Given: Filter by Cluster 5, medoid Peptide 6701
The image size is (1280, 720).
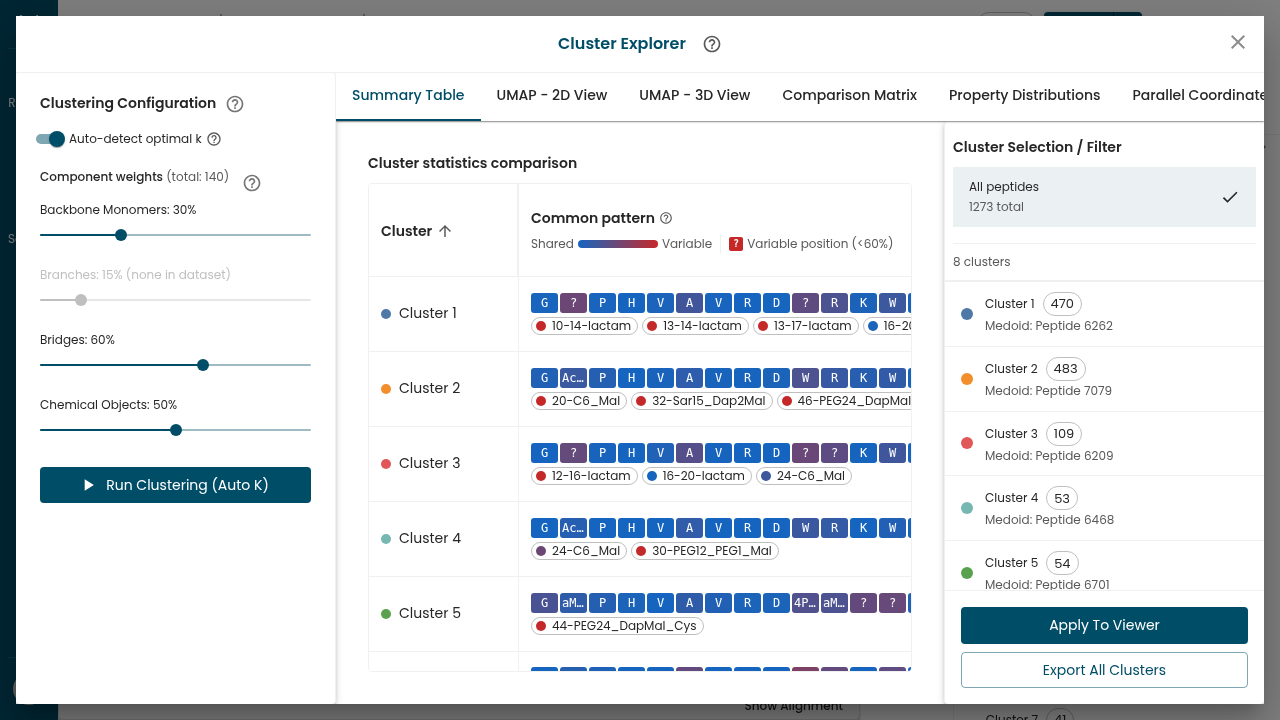Looking at the screenshot, I should (1104, 566).
